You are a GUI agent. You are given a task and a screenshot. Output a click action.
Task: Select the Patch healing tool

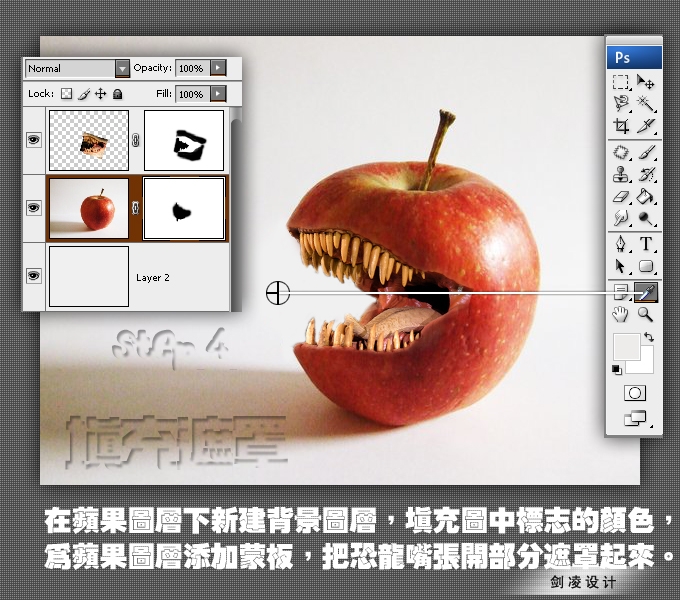coord(621,153)
